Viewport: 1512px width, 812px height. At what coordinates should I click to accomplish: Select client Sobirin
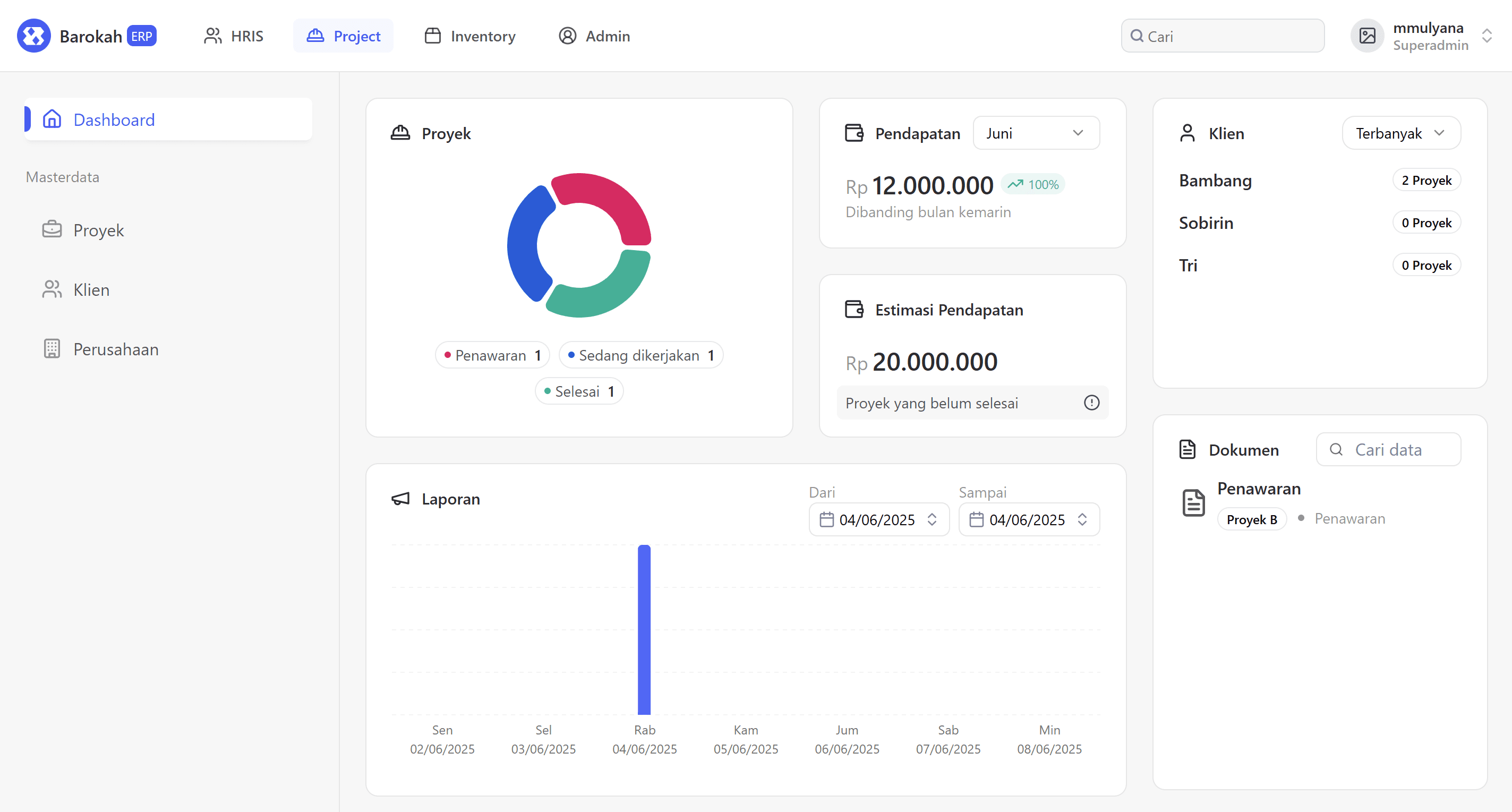click(x=1206, y=223)
